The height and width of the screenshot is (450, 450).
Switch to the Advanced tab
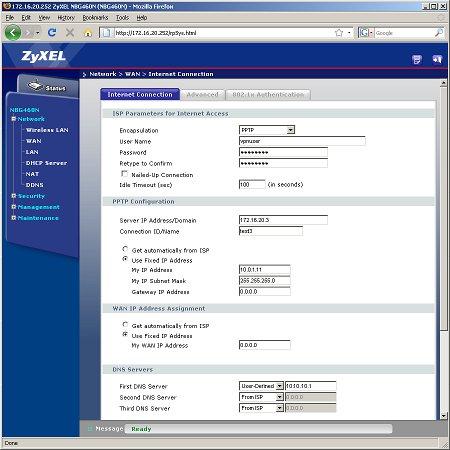point(202,95)
